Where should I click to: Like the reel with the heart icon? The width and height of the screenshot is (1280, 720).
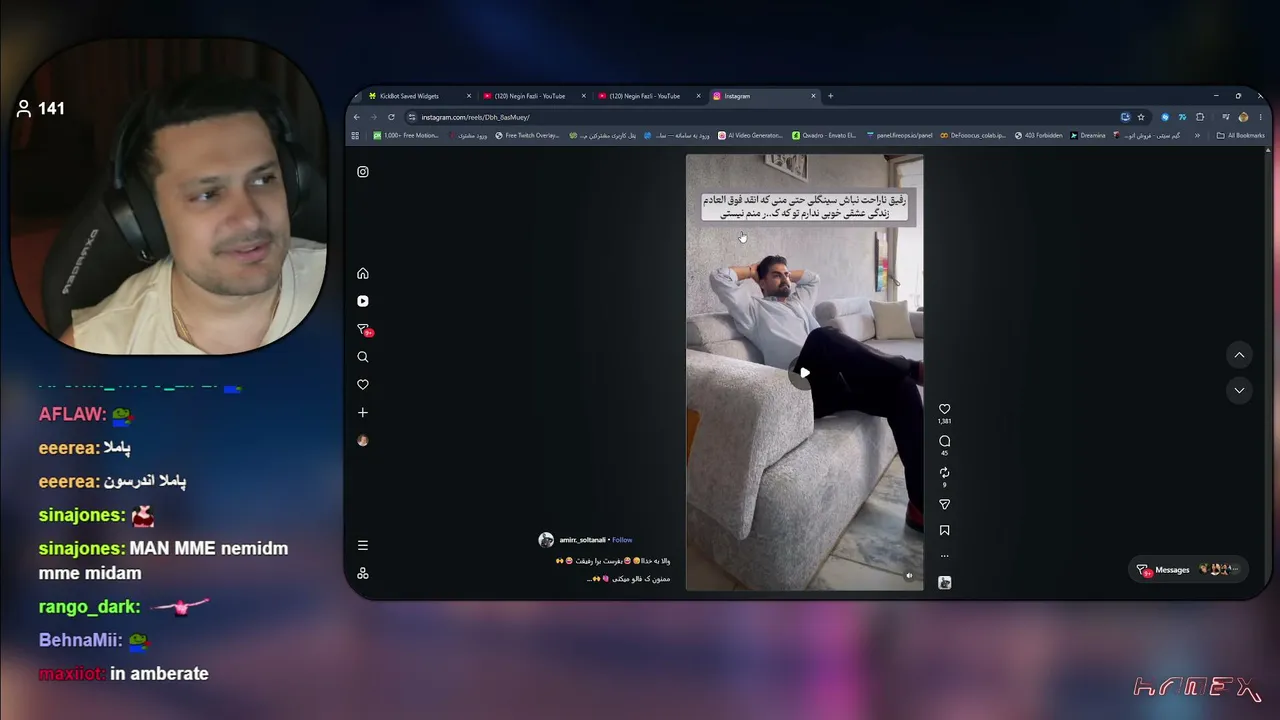pos(944,409)
